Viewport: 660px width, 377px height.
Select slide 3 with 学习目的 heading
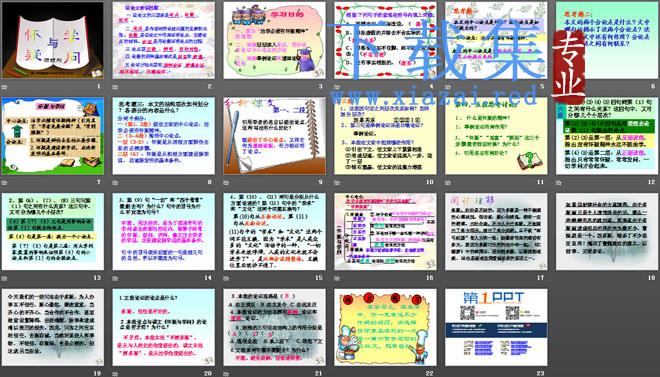(274, 40)
